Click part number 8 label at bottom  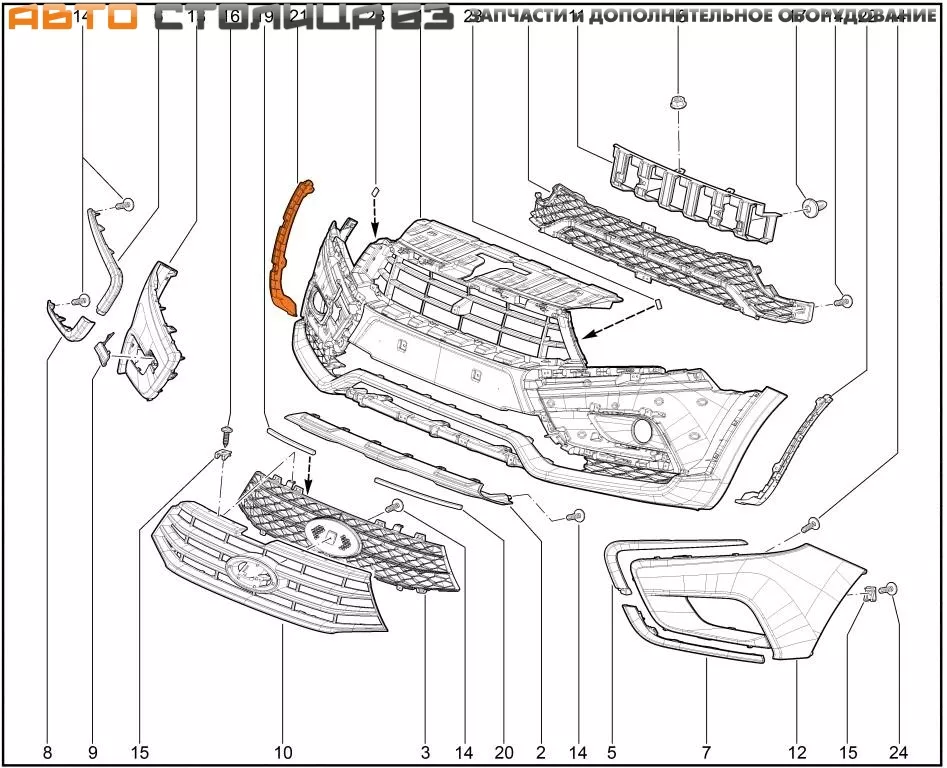point(48,752)
